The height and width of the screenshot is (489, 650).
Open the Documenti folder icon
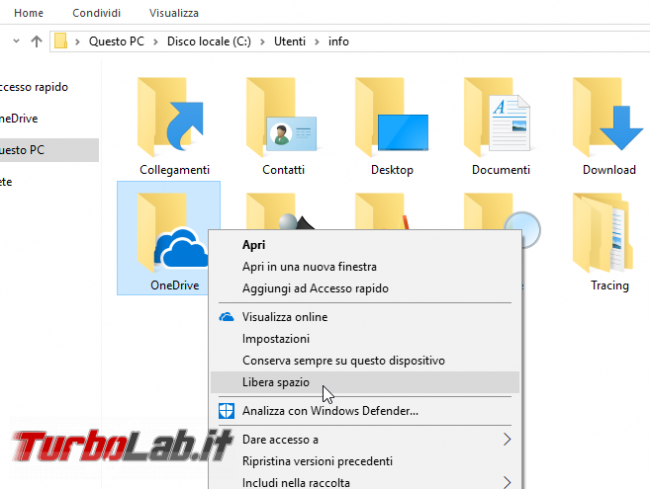click(497, 117)
